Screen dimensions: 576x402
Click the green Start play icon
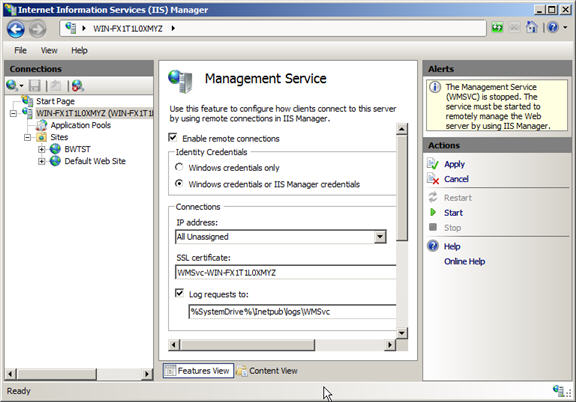pos(433,212)
